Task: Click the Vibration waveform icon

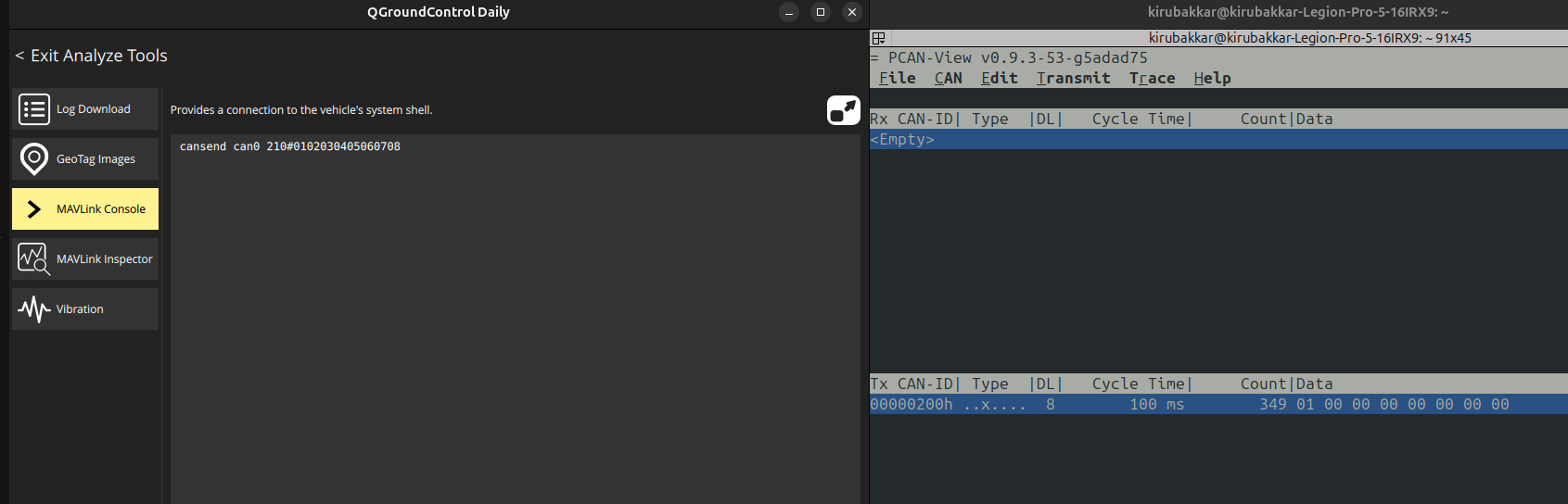Action: [x=34, y=309]
